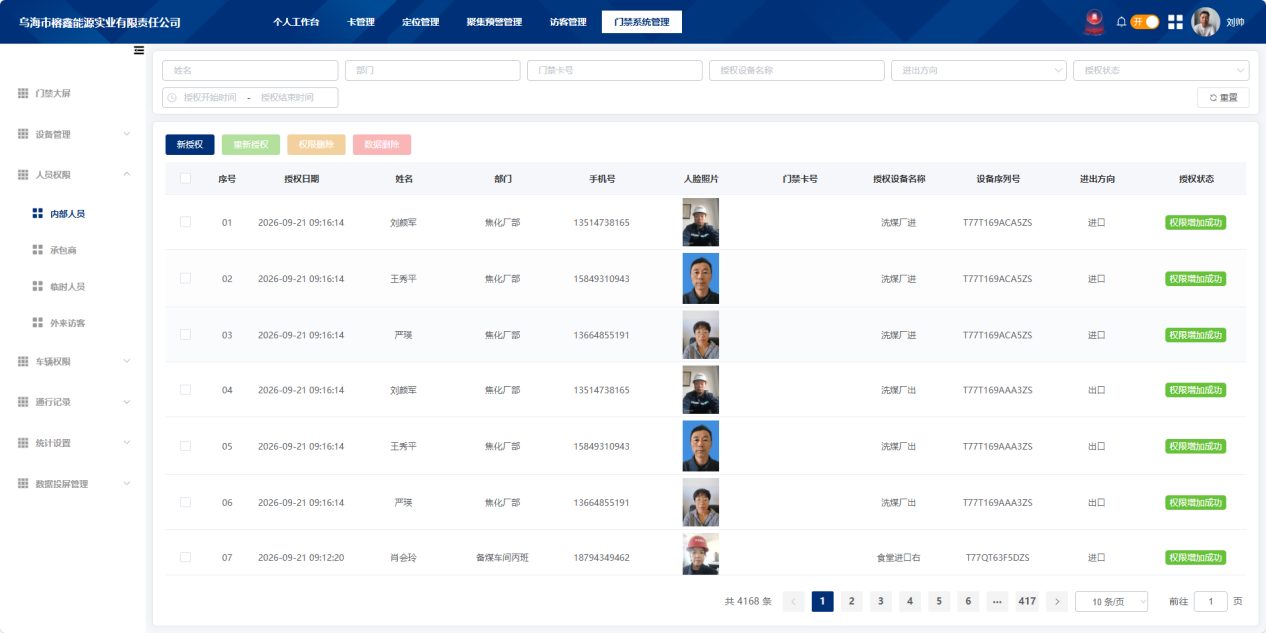Click the 外来访客 sidebar icon
Screen dimensions: 1266x633
tap(38, 323)
